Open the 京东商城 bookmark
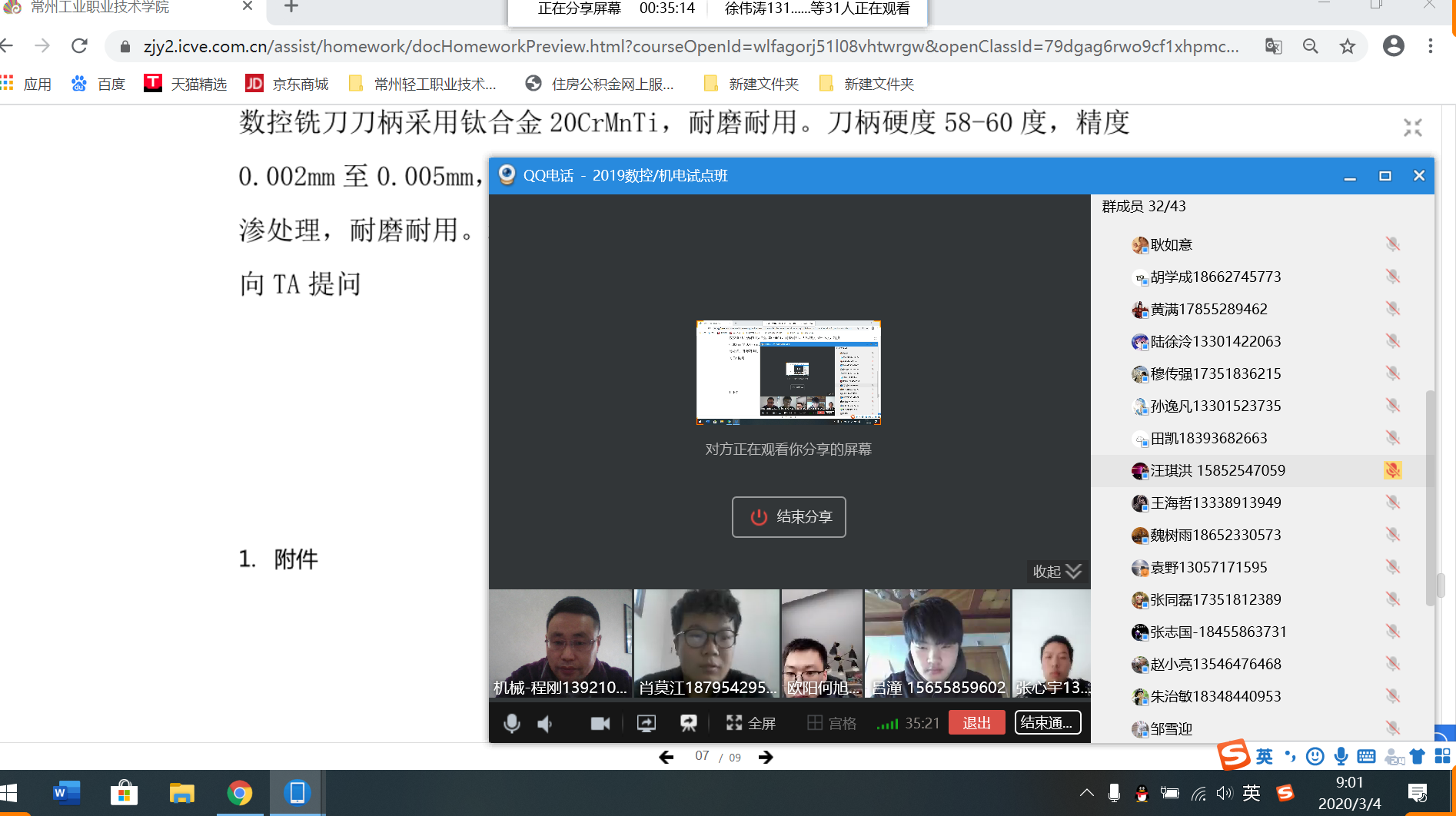The width and height of the screenshot is (1456, 816). (287, 84)
